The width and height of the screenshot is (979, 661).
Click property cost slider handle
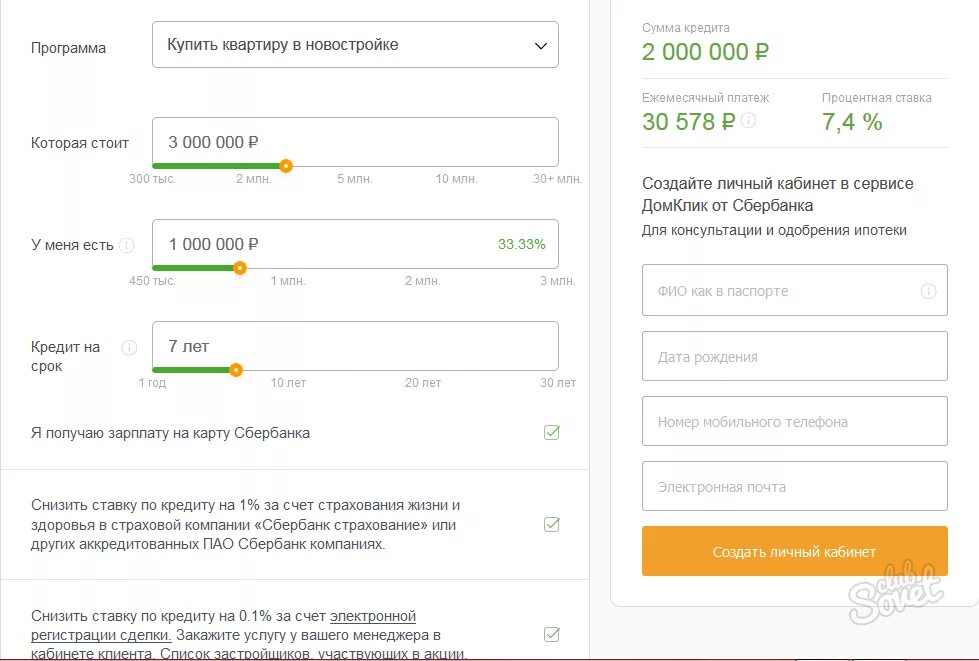point(286,166)
